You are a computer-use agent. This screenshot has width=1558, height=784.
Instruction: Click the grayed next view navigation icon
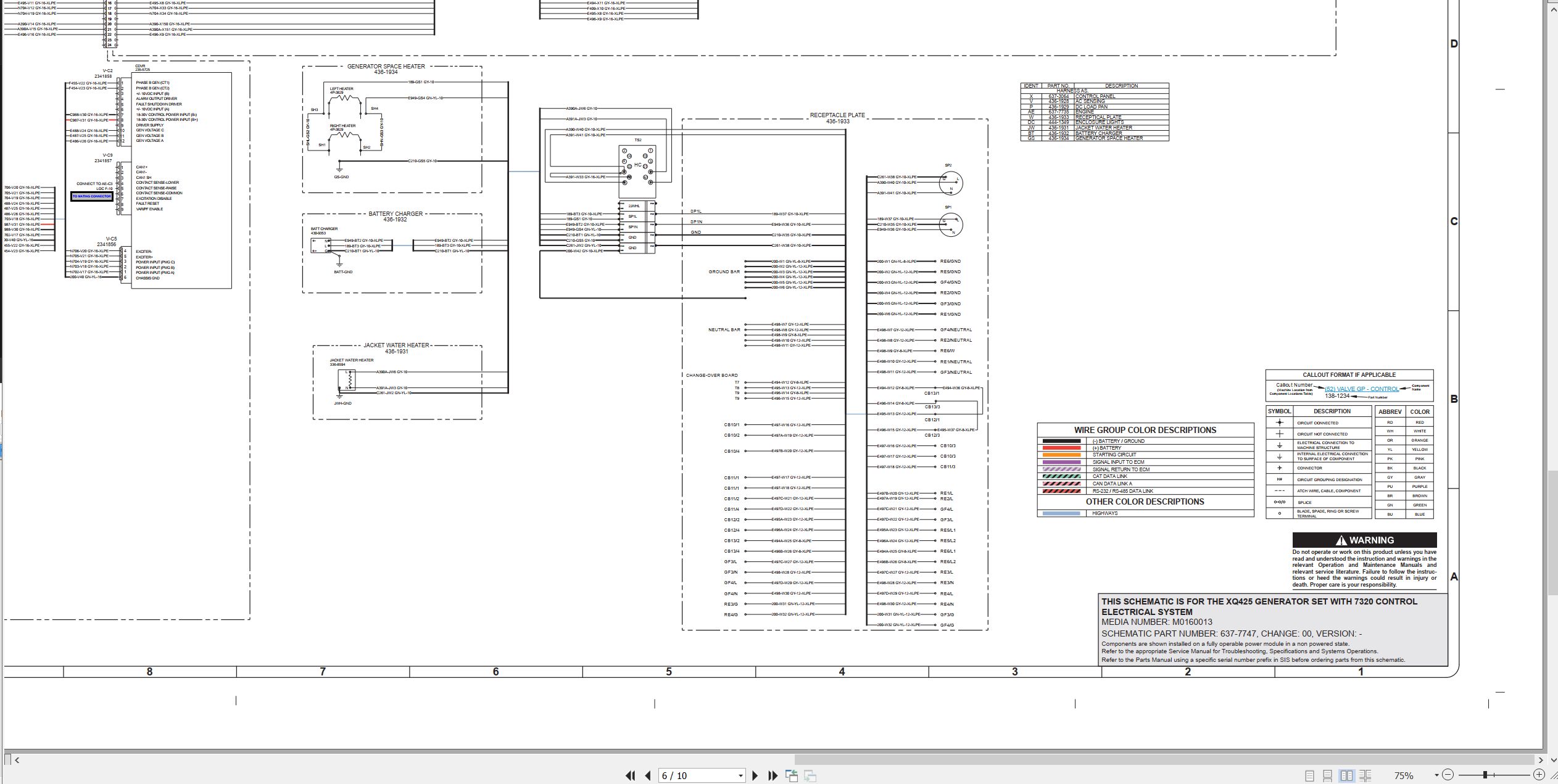point(810,775)
